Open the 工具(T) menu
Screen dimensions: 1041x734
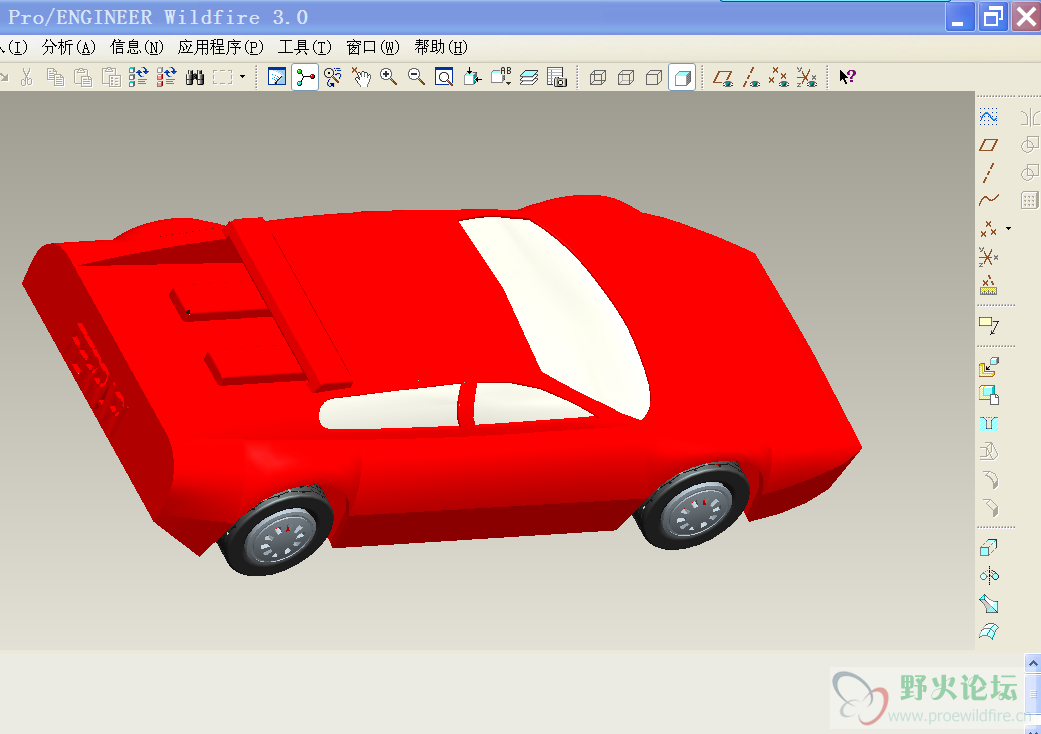pyautogui.click(x=305, y=47)
